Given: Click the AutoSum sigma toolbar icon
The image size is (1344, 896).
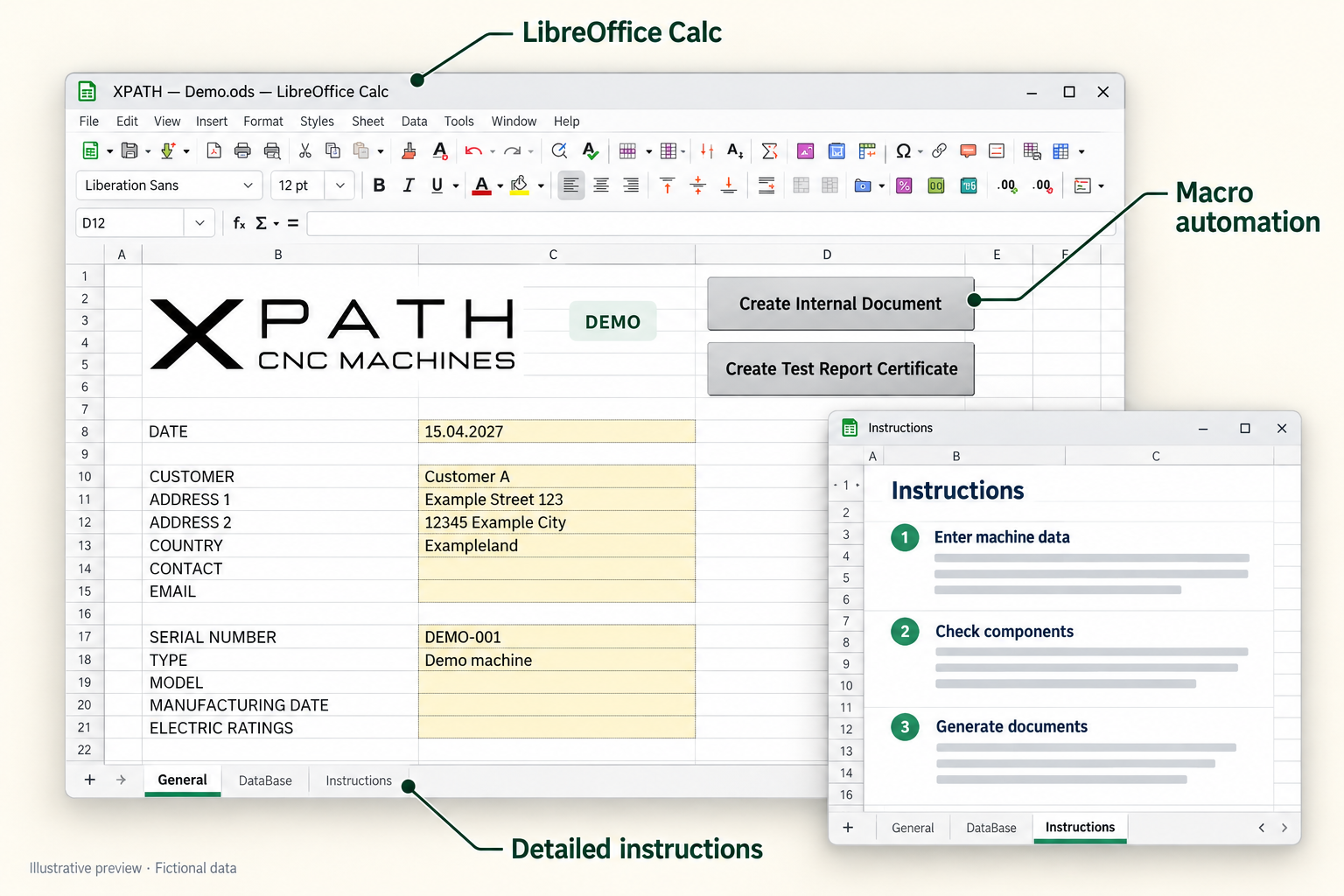Looking at the screenshot, I should click(x=769, y=151).
